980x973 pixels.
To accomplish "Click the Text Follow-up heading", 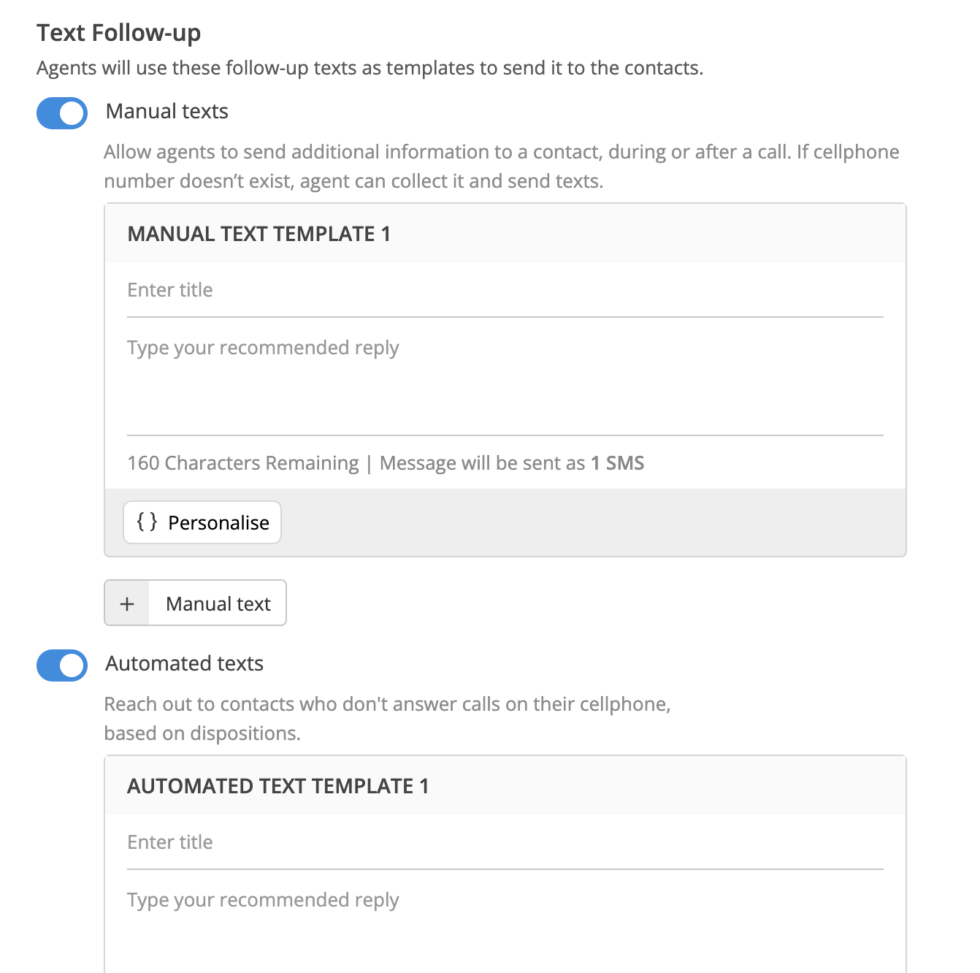I will 119,32.
